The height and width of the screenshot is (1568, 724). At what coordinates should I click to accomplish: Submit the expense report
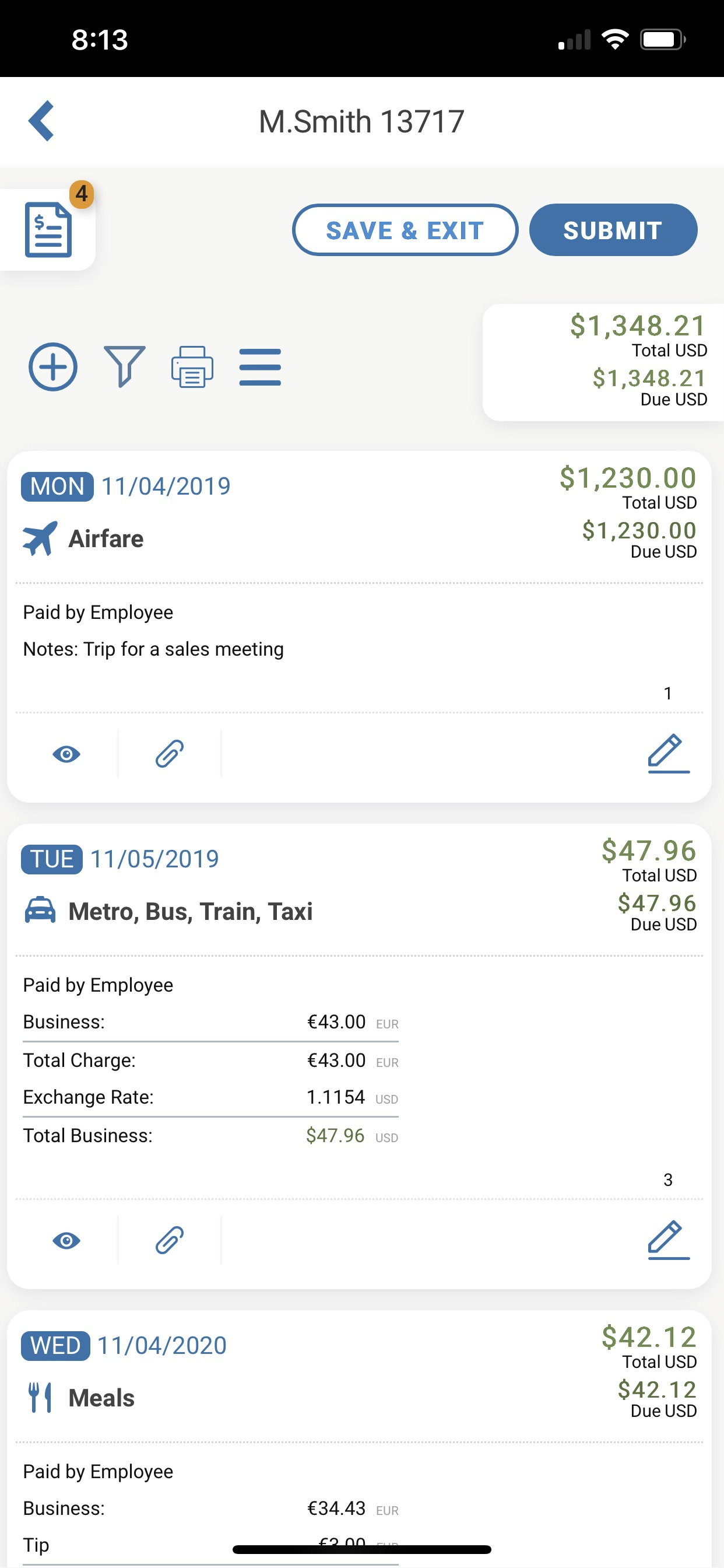(613, 230)
